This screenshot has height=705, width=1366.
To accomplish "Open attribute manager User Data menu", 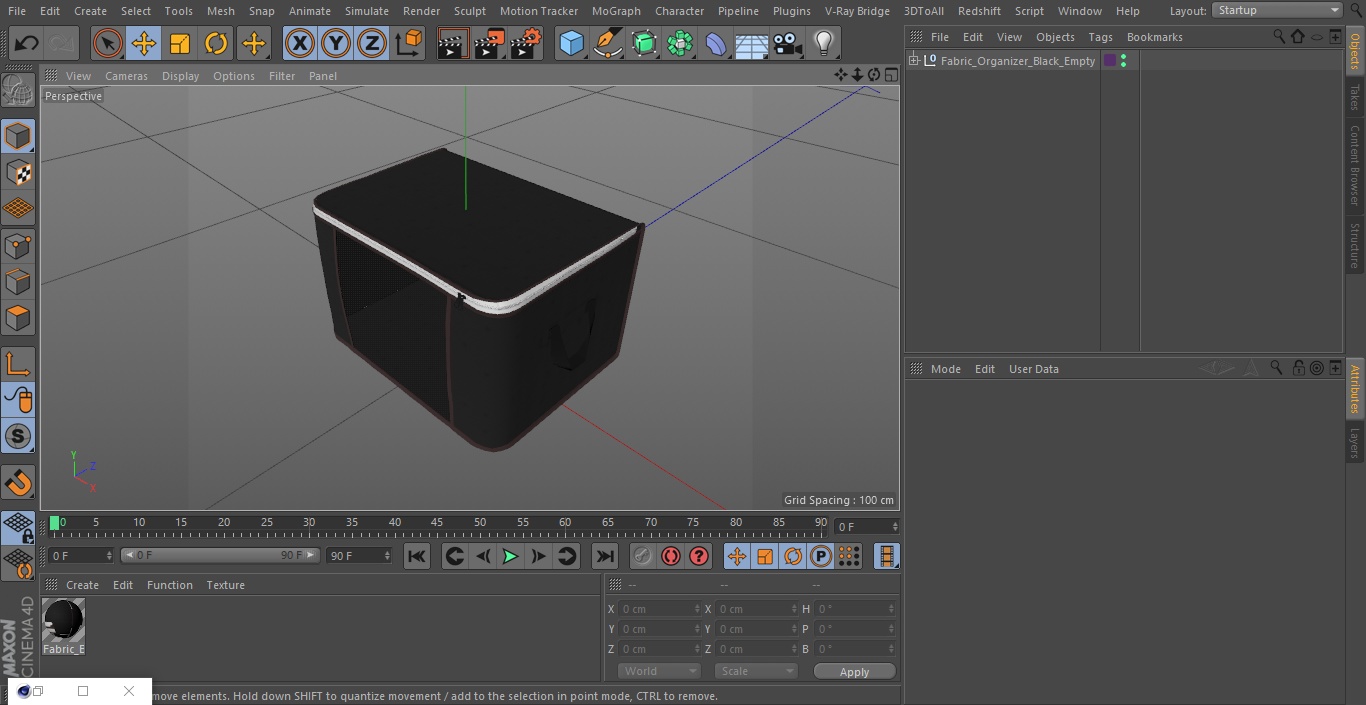I will point(1033,369).
